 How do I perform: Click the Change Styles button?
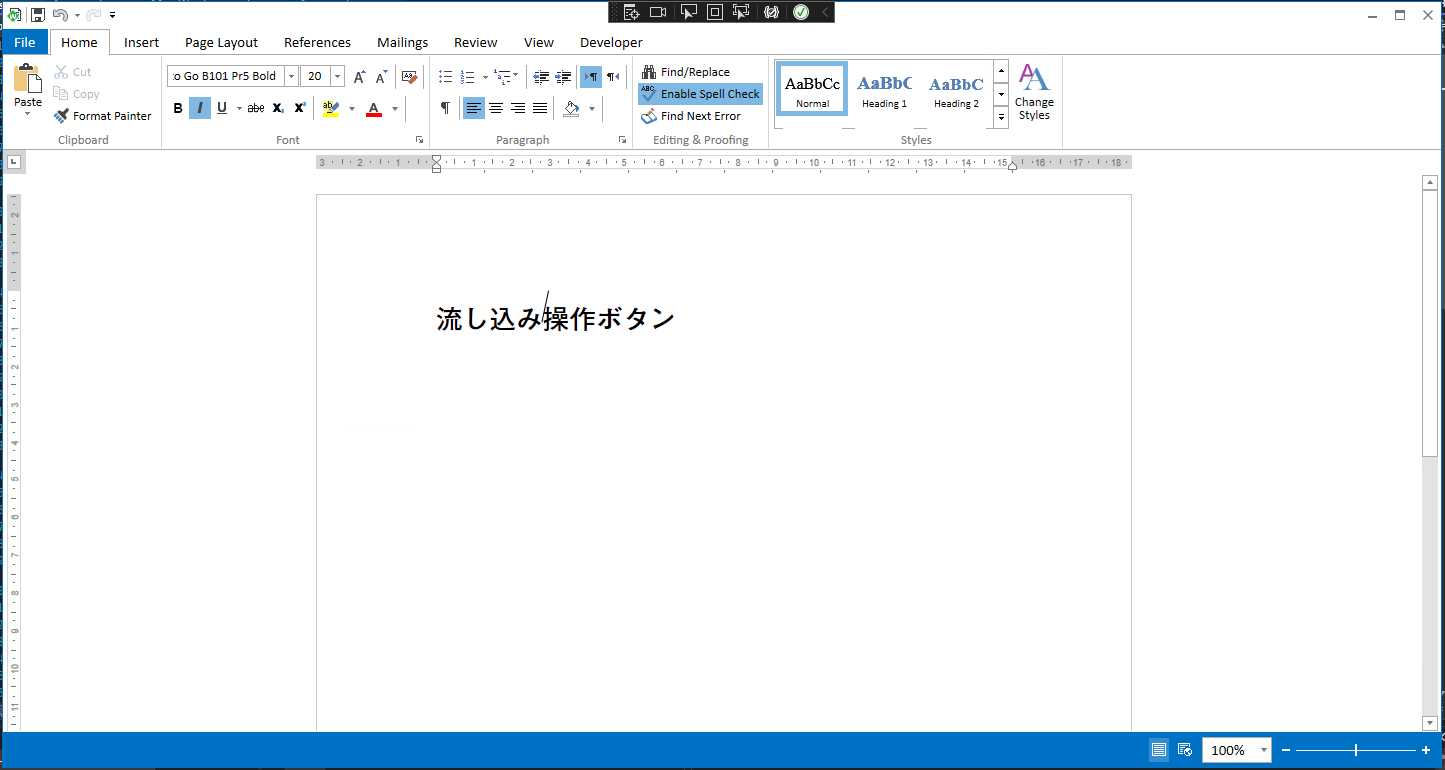1034,92
